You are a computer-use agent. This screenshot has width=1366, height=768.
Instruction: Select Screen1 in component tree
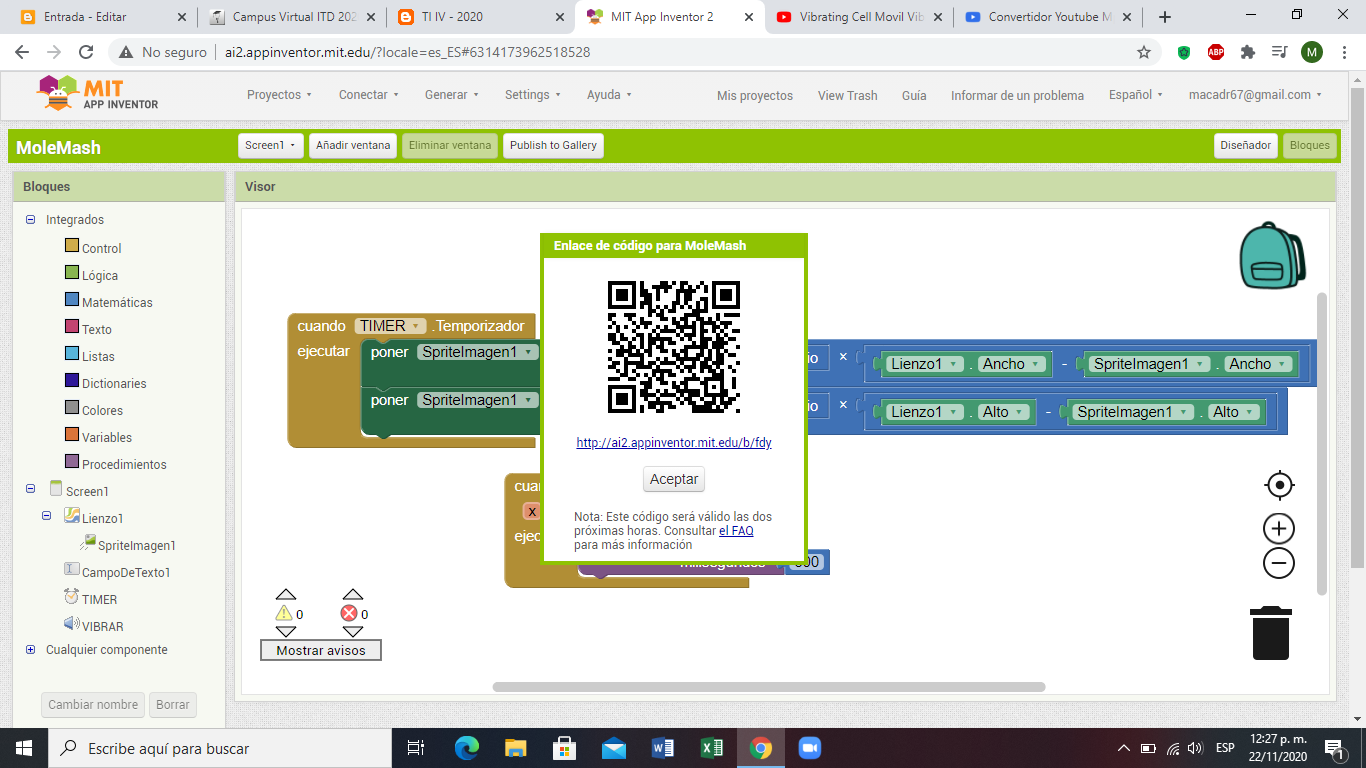[x=87, y=491]
